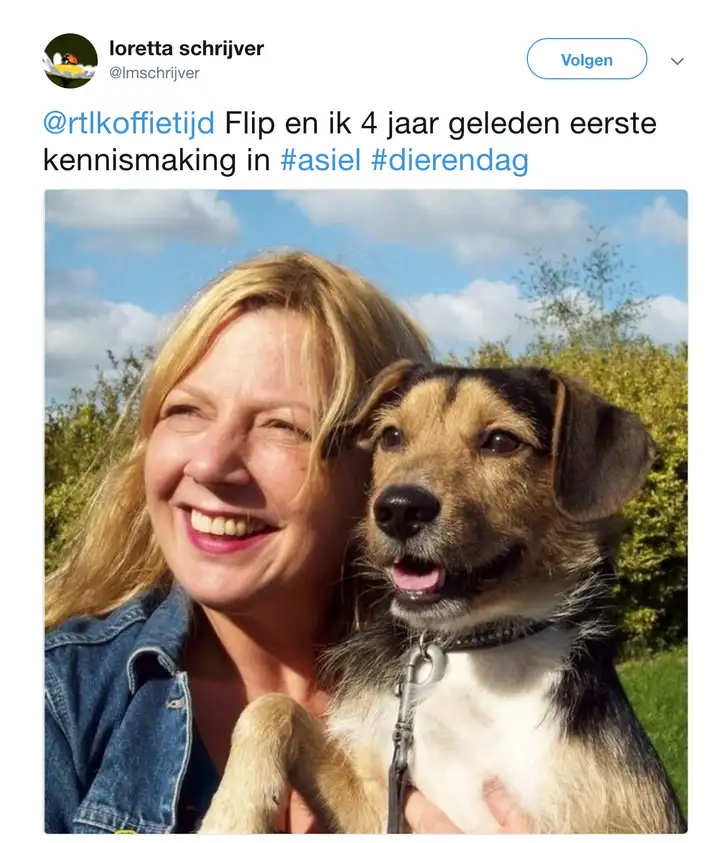
Task: Follow loretta schrijver with Volgen
Action: (x=587, y=59)
